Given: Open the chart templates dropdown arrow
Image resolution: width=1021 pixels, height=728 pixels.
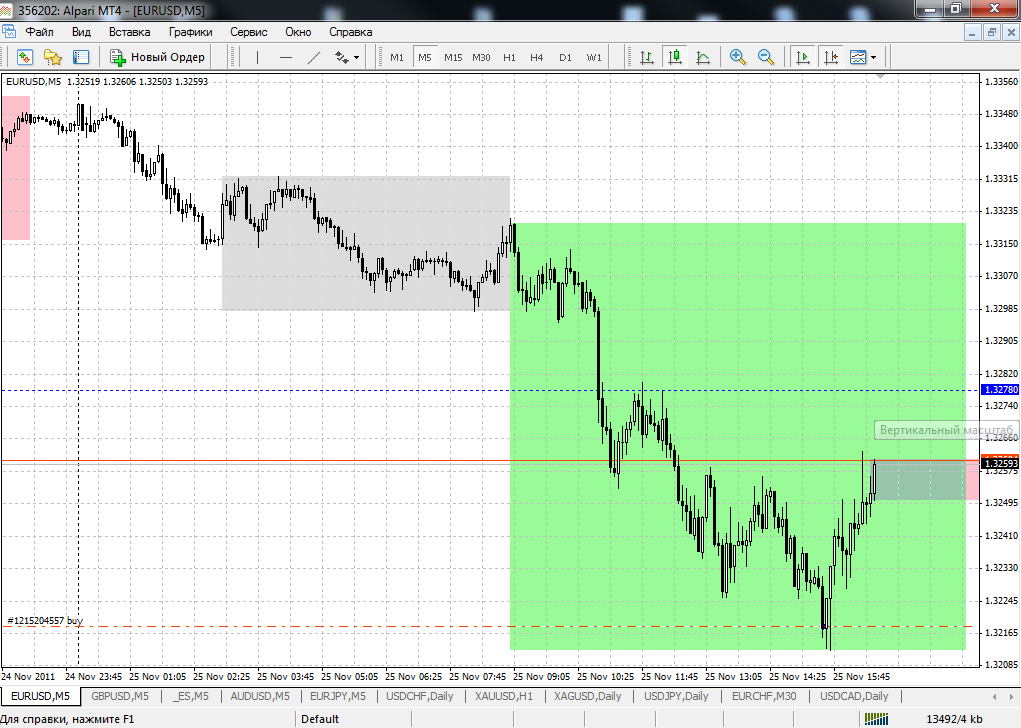Looking at the screenshot, I should pyautogui.click(x=874, y=57).
